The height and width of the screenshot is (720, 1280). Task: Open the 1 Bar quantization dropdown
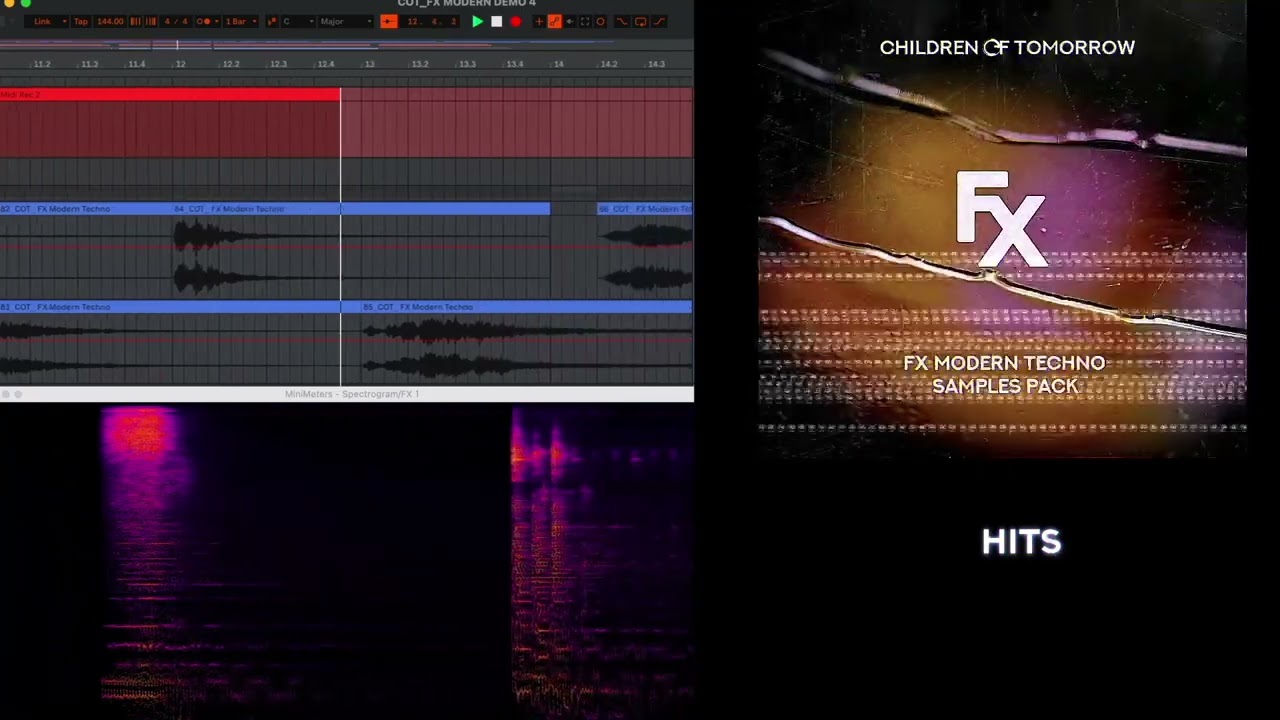click(240, 21)
